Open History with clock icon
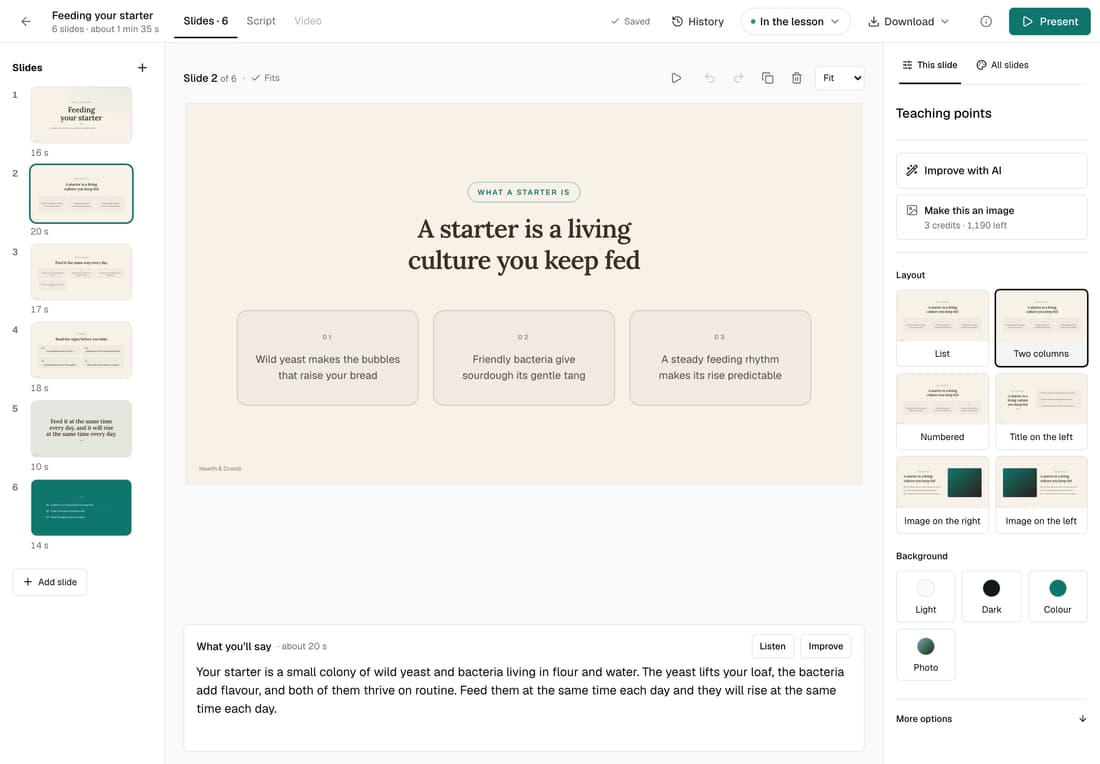 click(697, 21)
